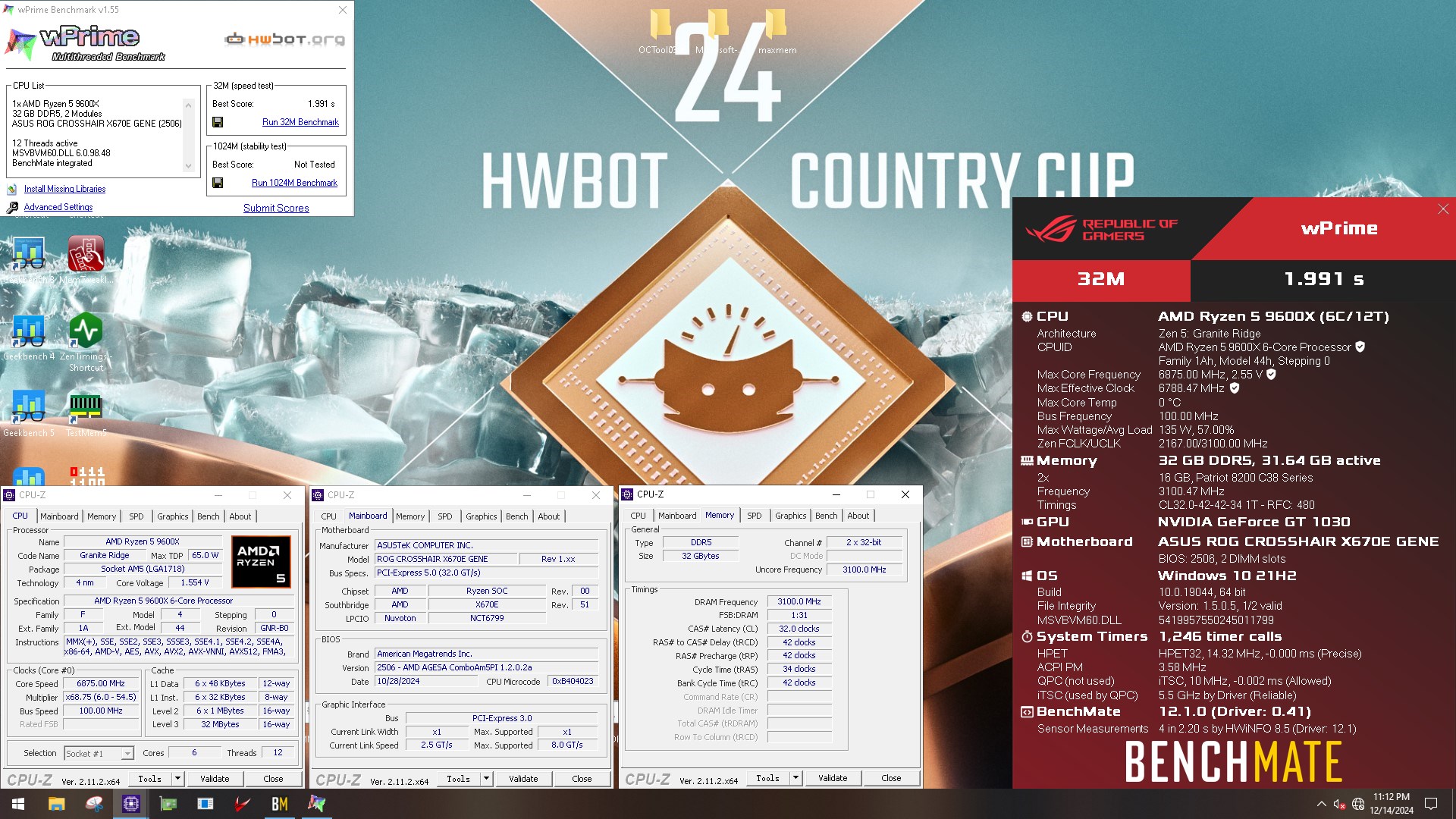Image resolution: width=1456 pixels, height=819 pixels.
Task: Click CPU List scrollbar down arrow in wPrime
Action: [x=188, y=166]
